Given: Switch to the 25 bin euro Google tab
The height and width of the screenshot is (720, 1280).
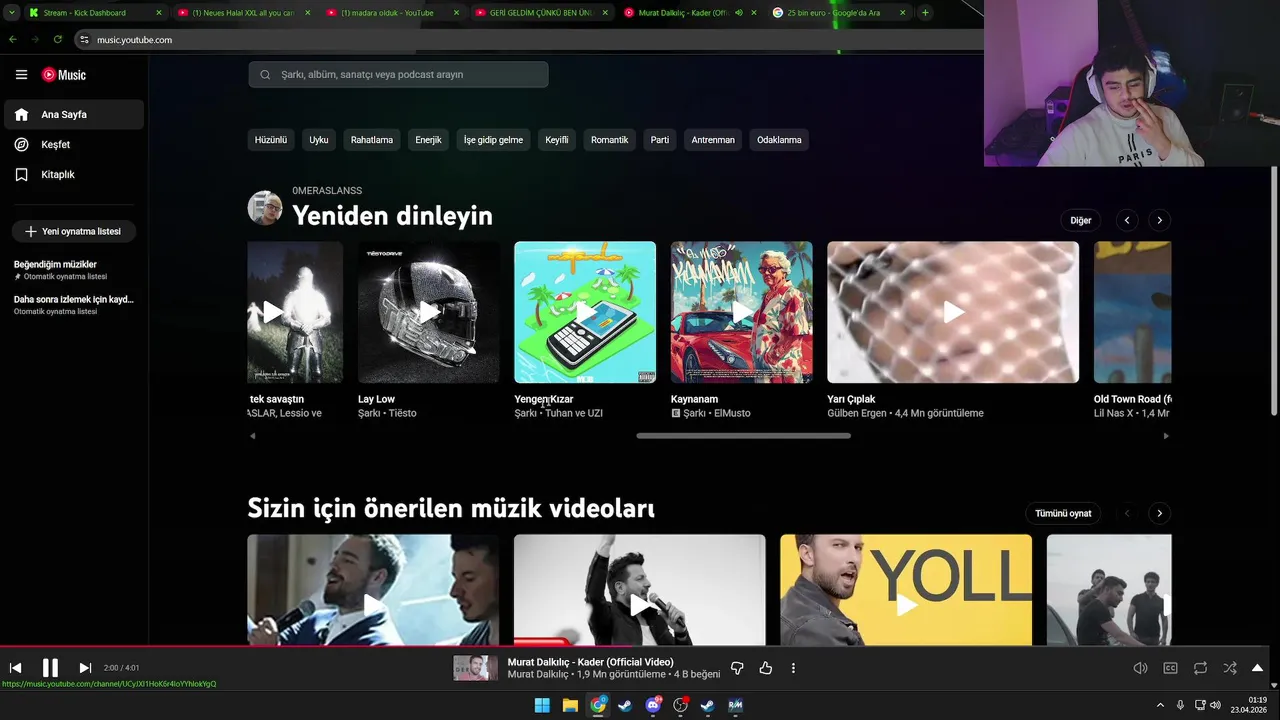Looking at the screenshot, I should (841, 13).
